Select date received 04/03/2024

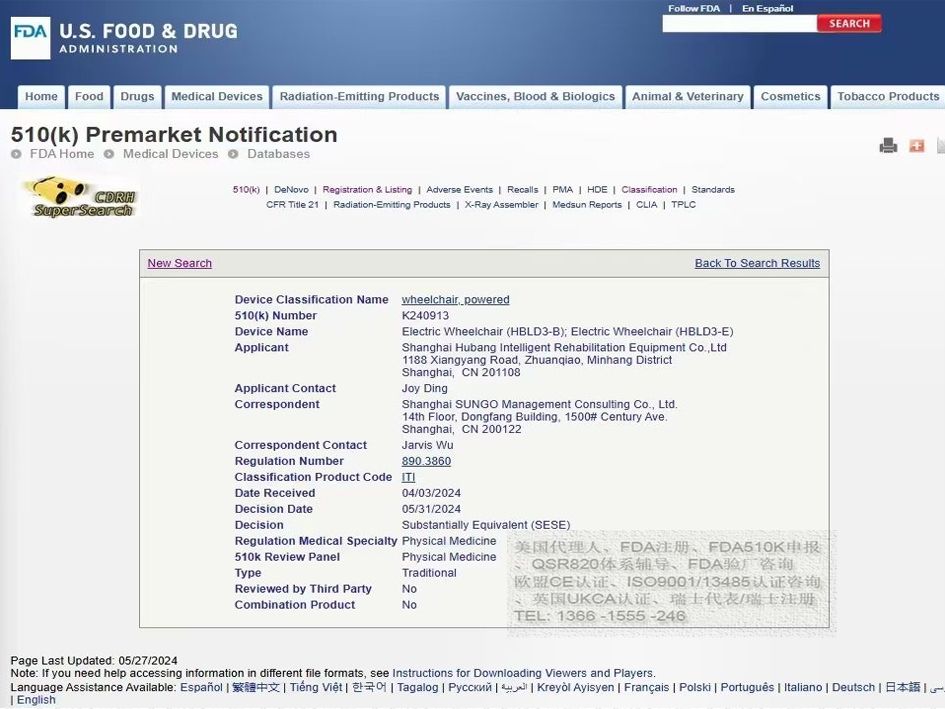coord(431,493)
